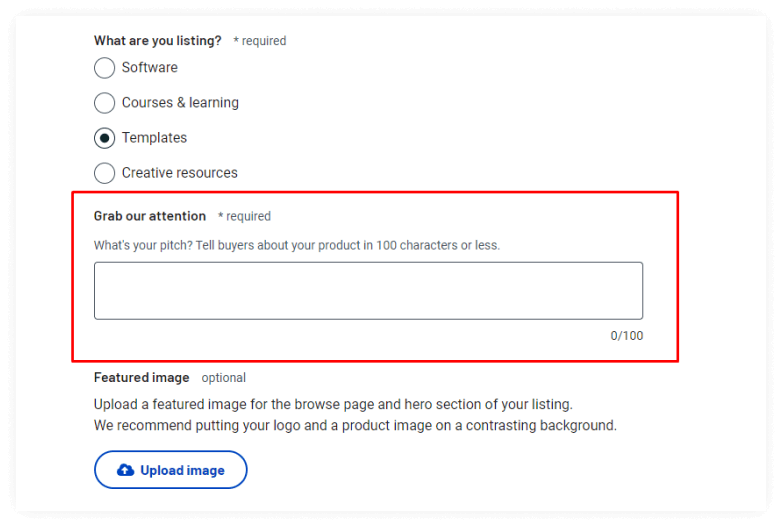Click the 'Upload a featured image' description line
The width and height of the screenshot is (782, 527).
tap(333, 404)
